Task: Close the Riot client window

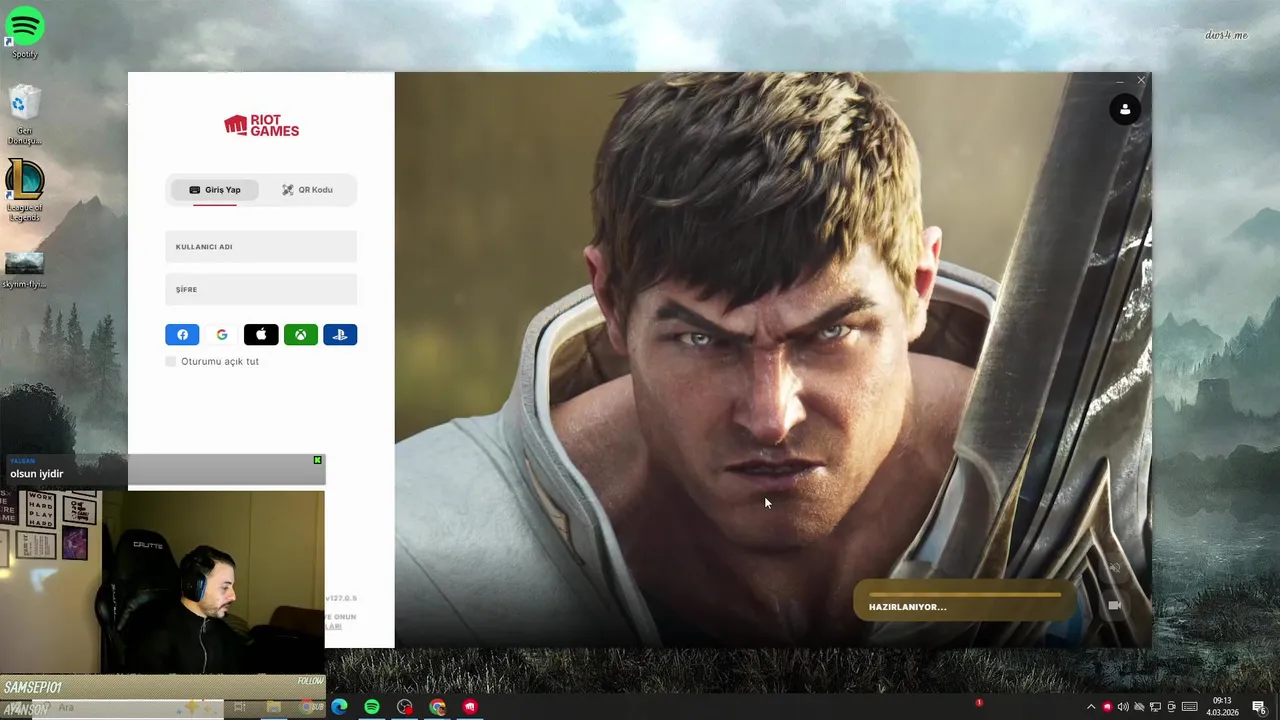Action: (1141, 81)
